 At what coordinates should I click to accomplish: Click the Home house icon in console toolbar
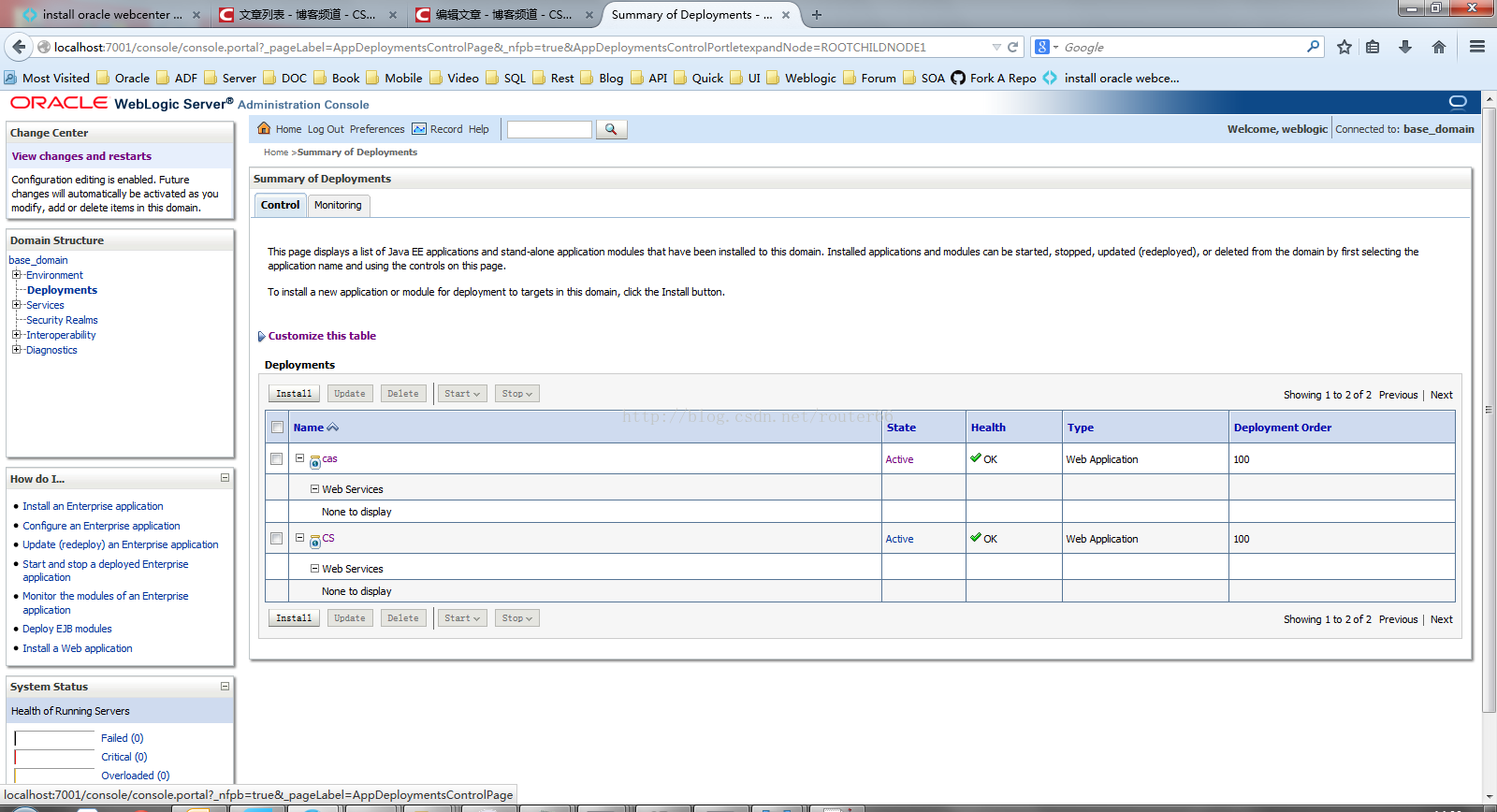click(x=264, y=129)
